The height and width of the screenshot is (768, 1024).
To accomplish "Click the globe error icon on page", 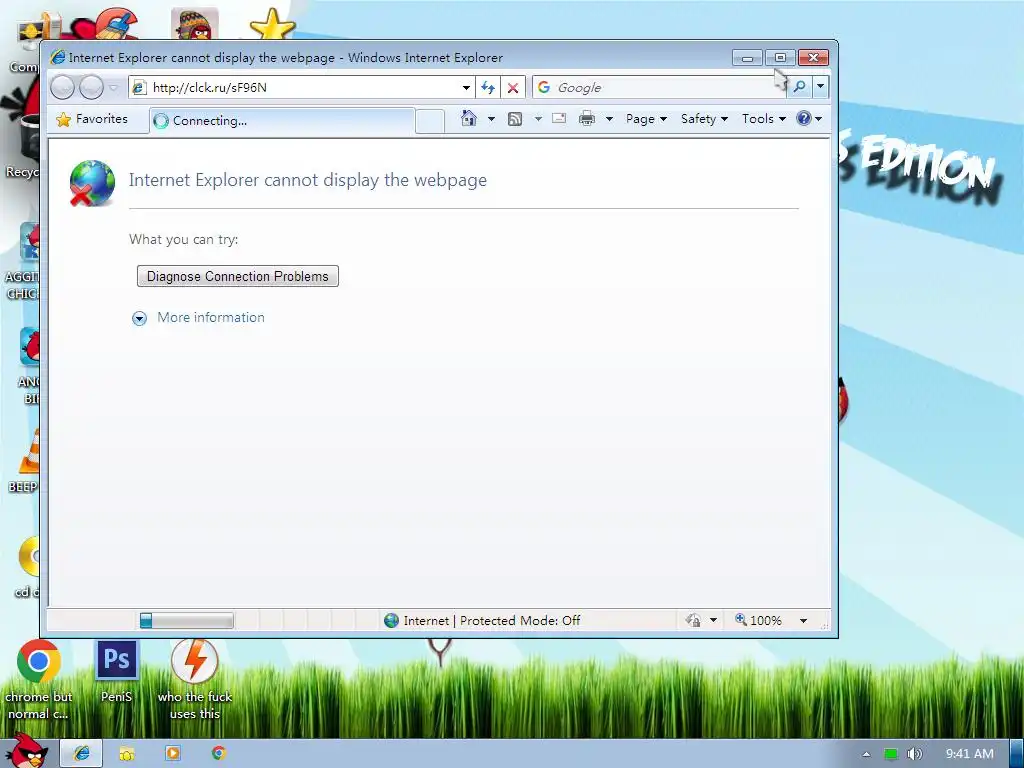I will [92, 184].
